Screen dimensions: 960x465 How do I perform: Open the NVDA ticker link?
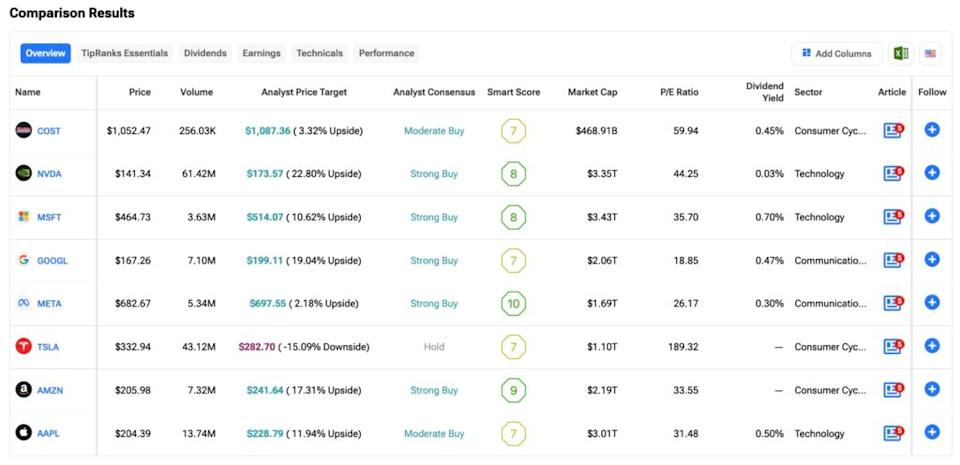pos(50,174)
